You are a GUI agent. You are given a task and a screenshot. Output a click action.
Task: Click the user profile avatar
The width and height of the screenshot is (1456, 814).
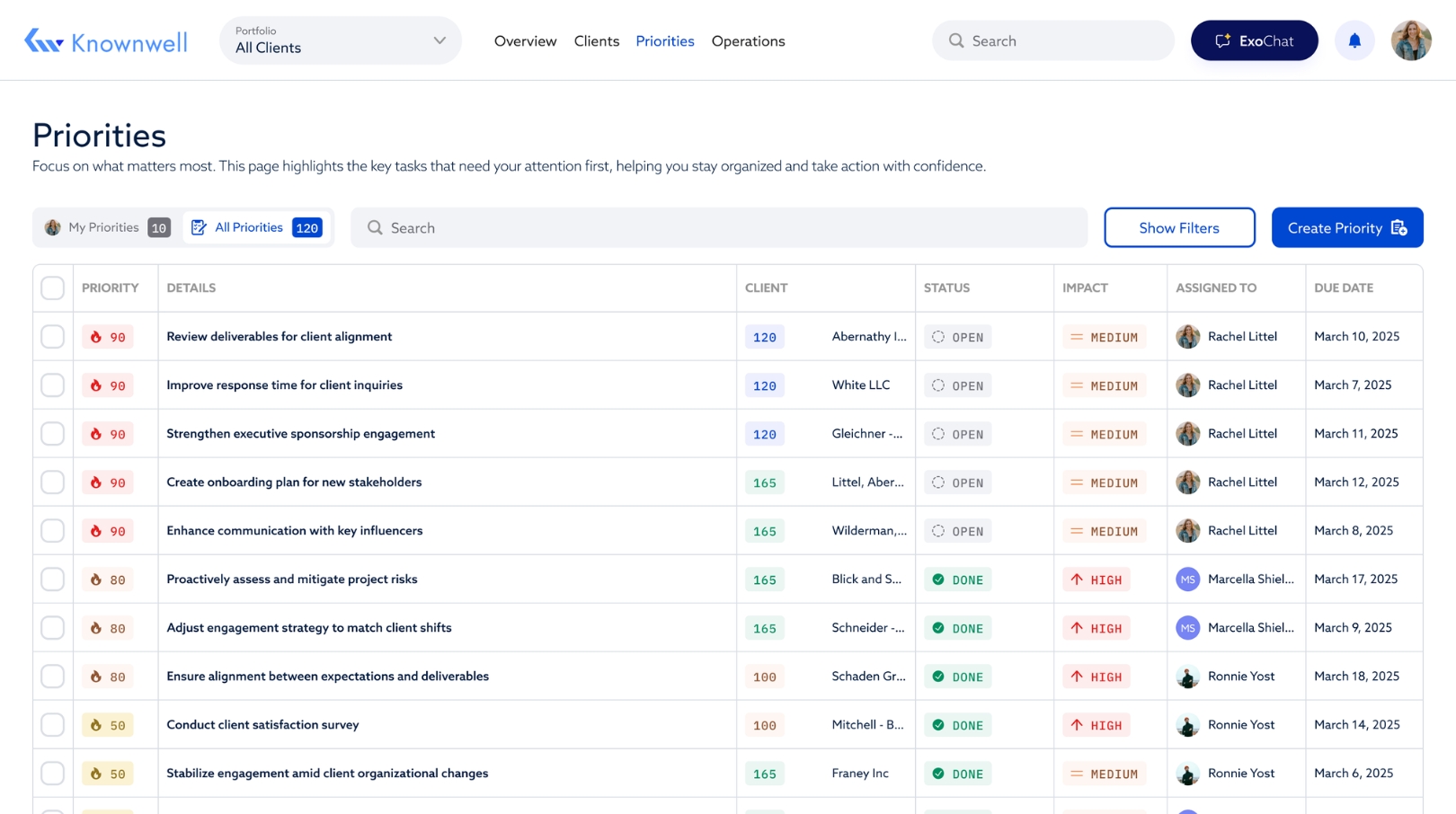1411,40
